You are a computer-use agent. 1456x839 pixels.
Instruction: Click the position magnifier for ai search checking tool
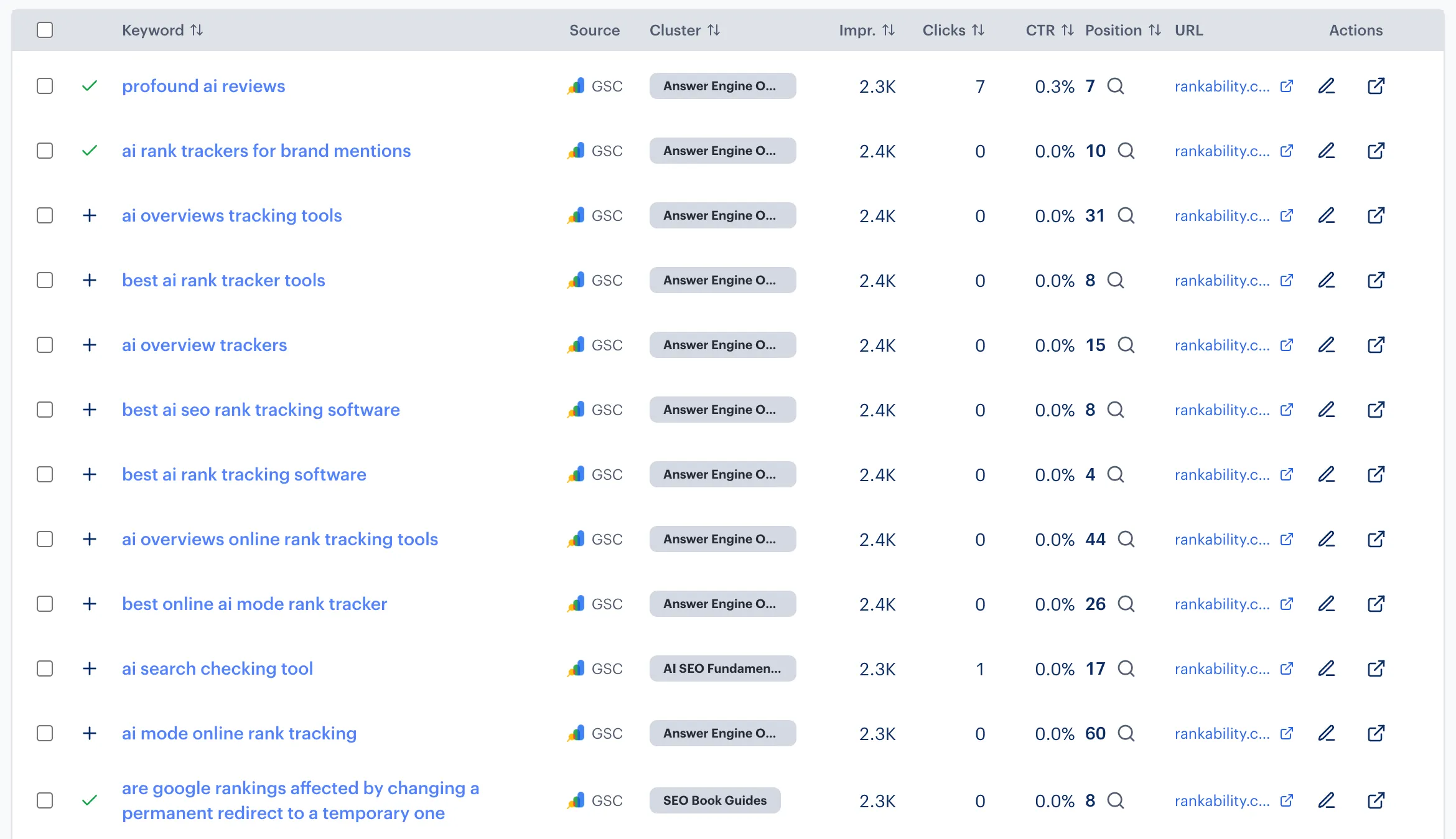[x=1126, y=668]
